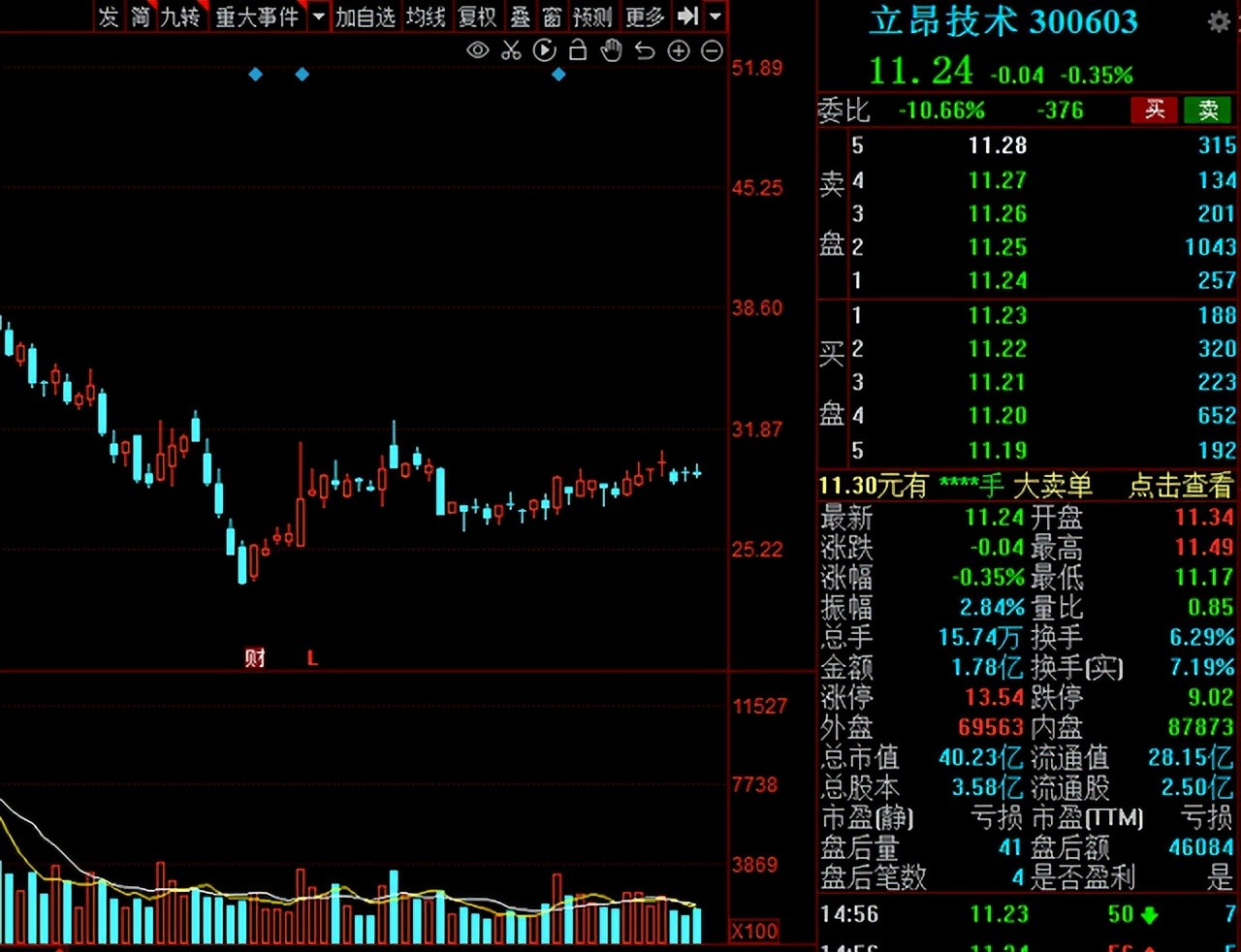This screenshot has height=952, width=1241.
Task: Select buy level 1 price 11.23 in order book
Action: [x=997, y=315]
